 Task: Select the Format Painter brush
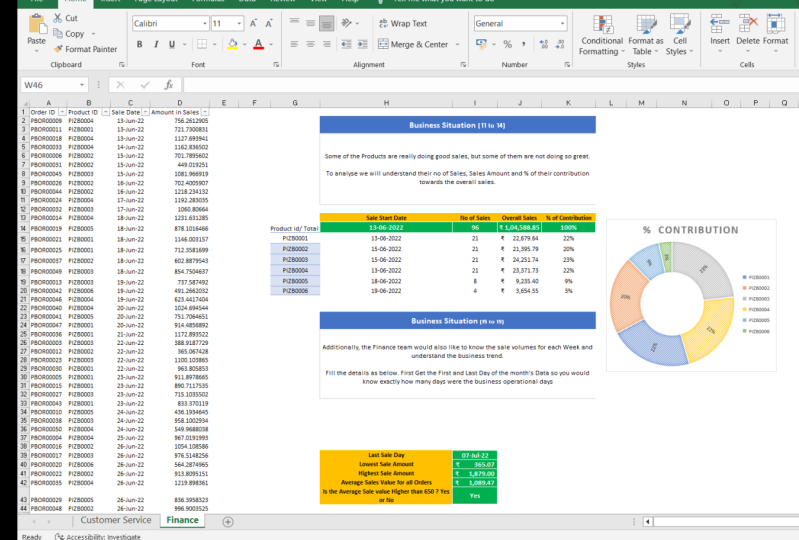[58, 49]
